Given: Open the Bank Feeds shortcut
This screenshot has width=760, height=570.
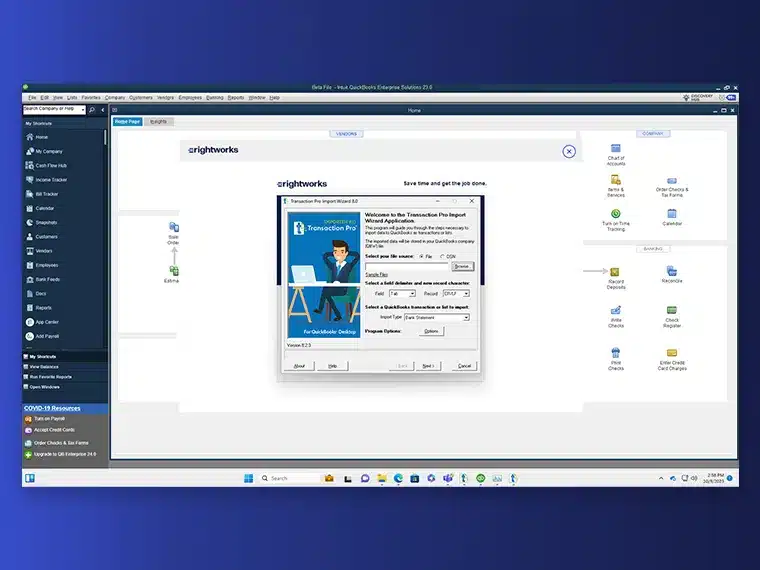Looking at the screenshot, I should (43, 279).
